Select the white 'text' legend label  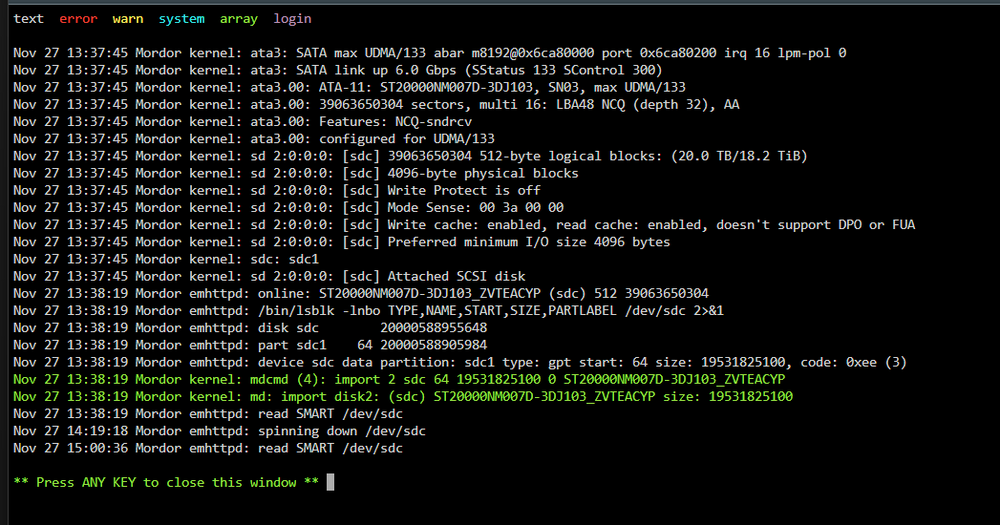[x=29, y=18]
